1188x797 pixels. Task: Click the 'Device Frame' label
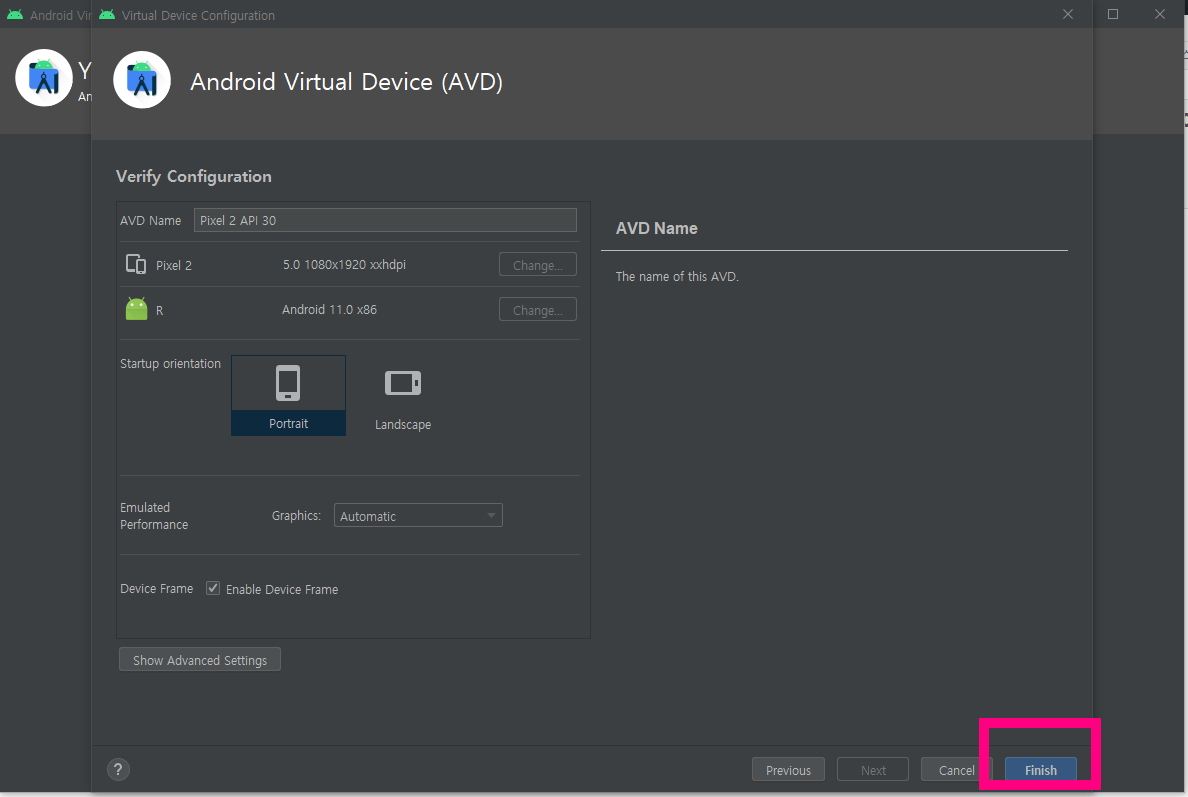tap(157, 589)
